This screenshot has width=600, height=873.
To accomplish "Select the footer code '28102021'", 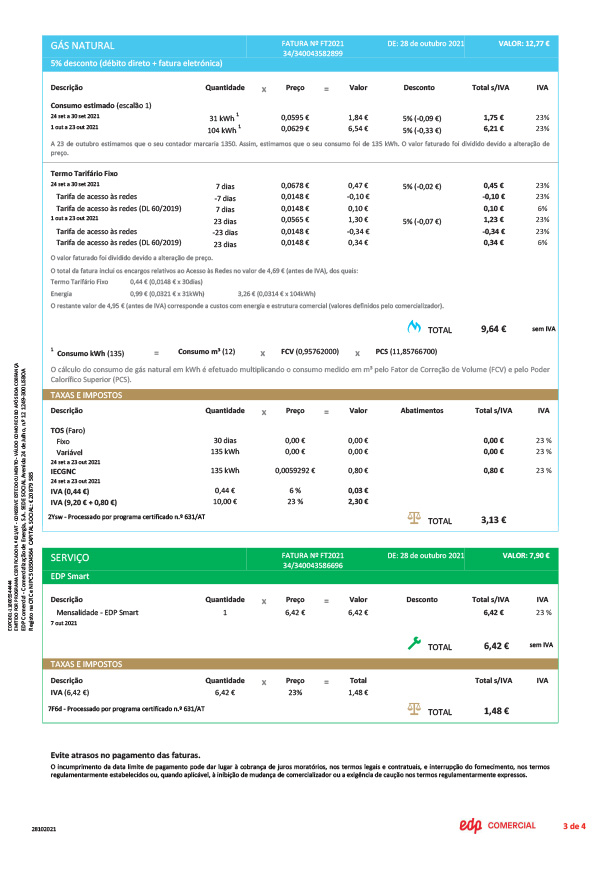I will (x=44, y=829).
